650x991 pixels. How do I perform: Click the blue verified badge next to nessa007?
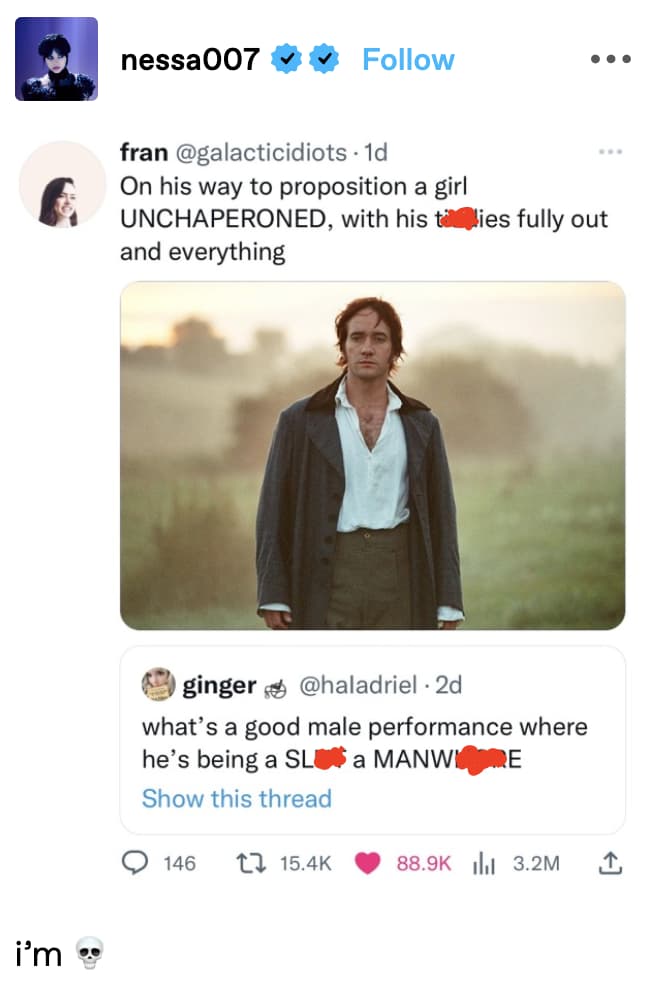click(x=287, y=59)
